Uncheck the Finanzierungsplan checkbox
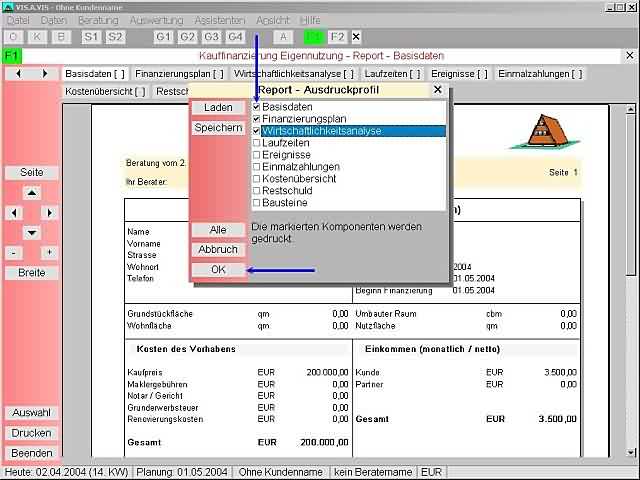Viewport: 640px width, 480px height. coord(256,119)
